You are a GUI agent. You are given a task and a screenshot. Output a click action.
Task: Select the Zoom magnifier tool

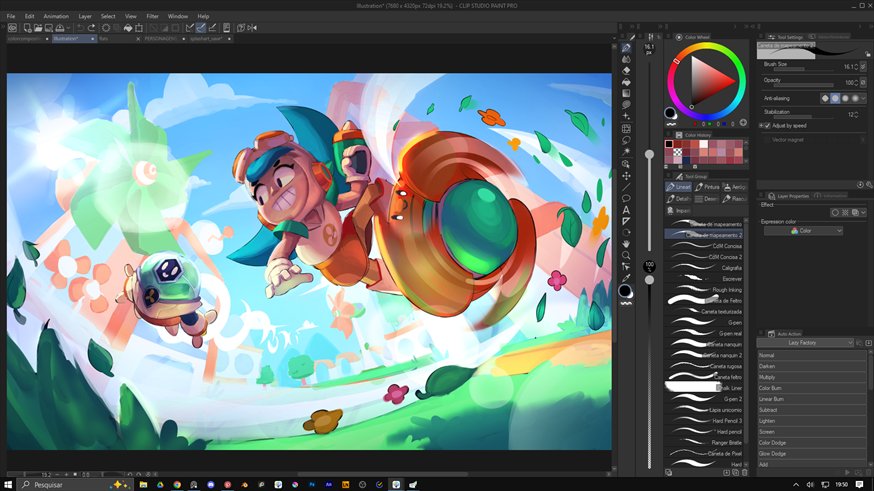click(x=626, y=255)
